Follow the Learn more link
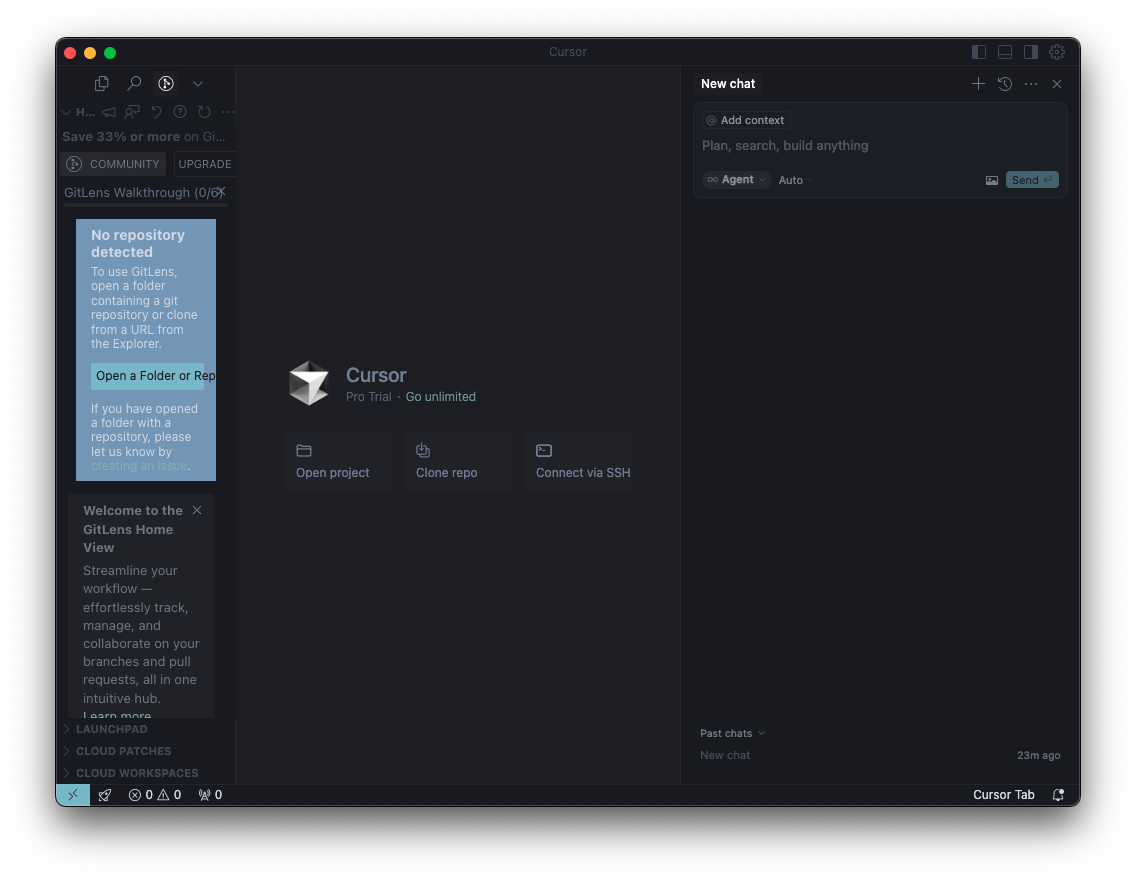 117,715
